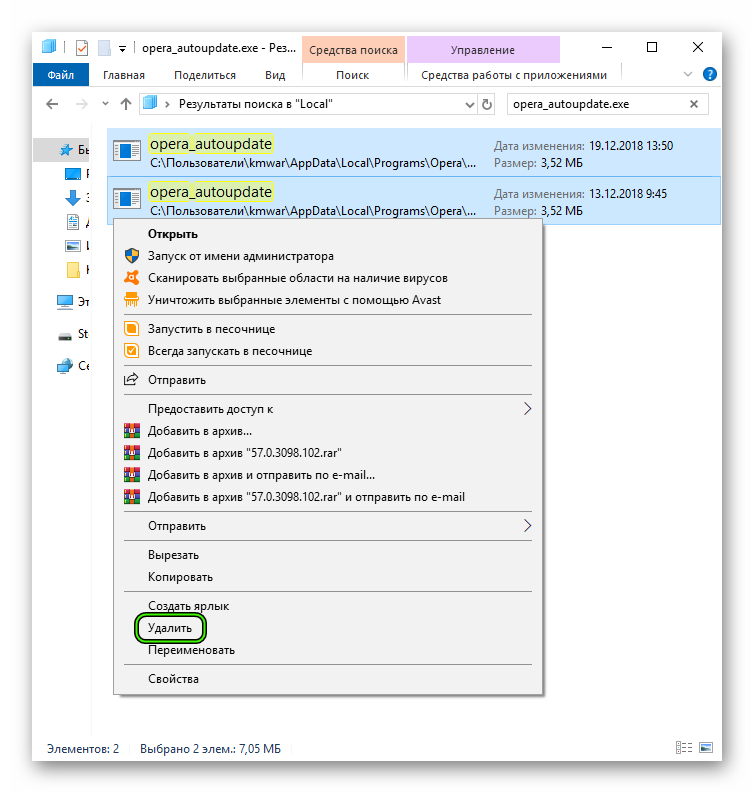
Task: Switch to the Главная tab
Action: [x=124, y=75]
